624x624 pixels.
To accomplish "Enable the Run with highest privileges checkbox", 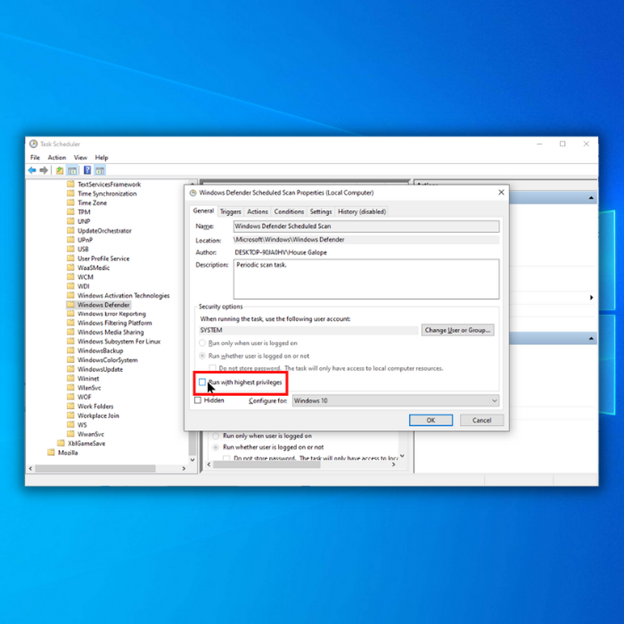I will coord(202,382).
